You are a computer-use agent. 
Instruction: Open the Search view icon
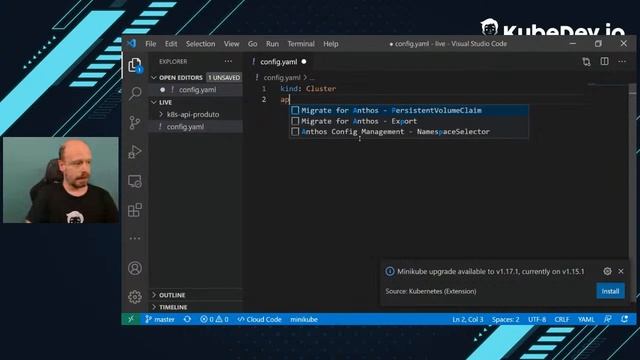pos(135,93)
